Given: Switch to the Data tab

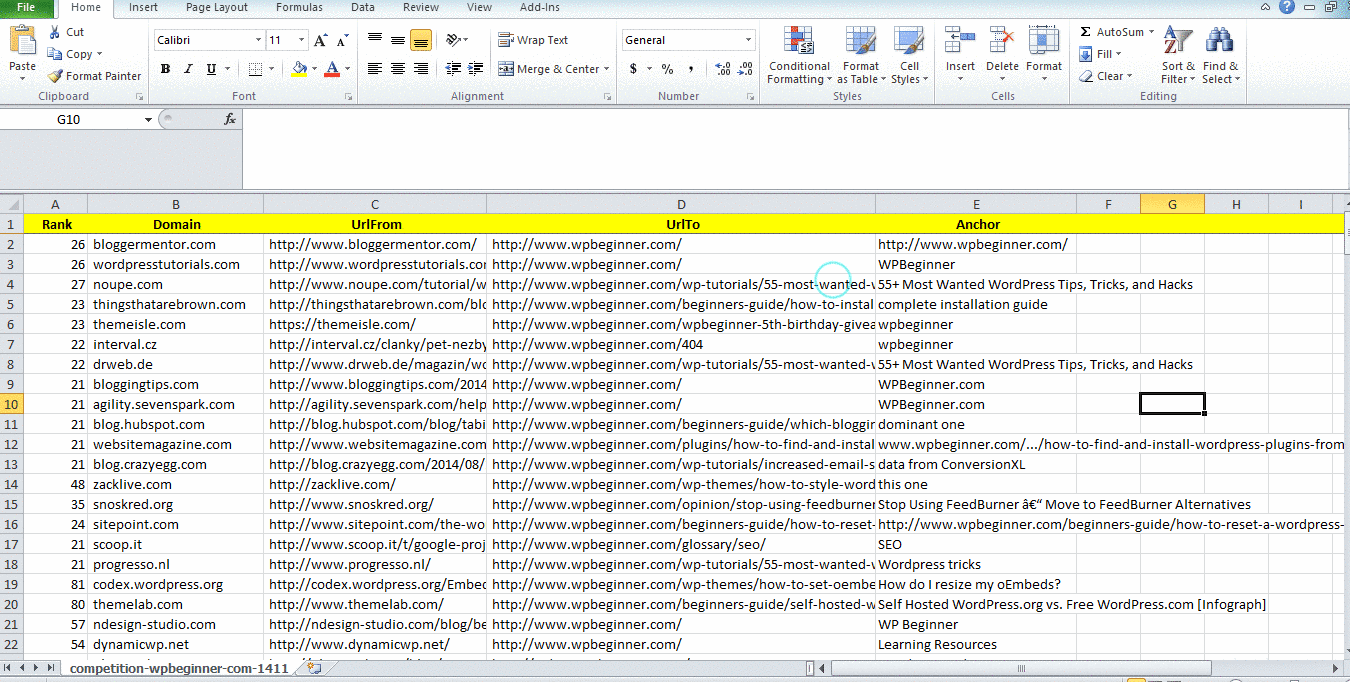Looking at the screenshot, I should coord(363,7).
